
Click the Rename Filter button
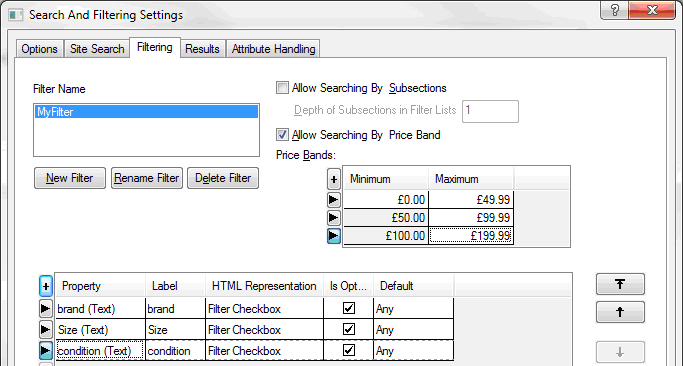(147, 178)
